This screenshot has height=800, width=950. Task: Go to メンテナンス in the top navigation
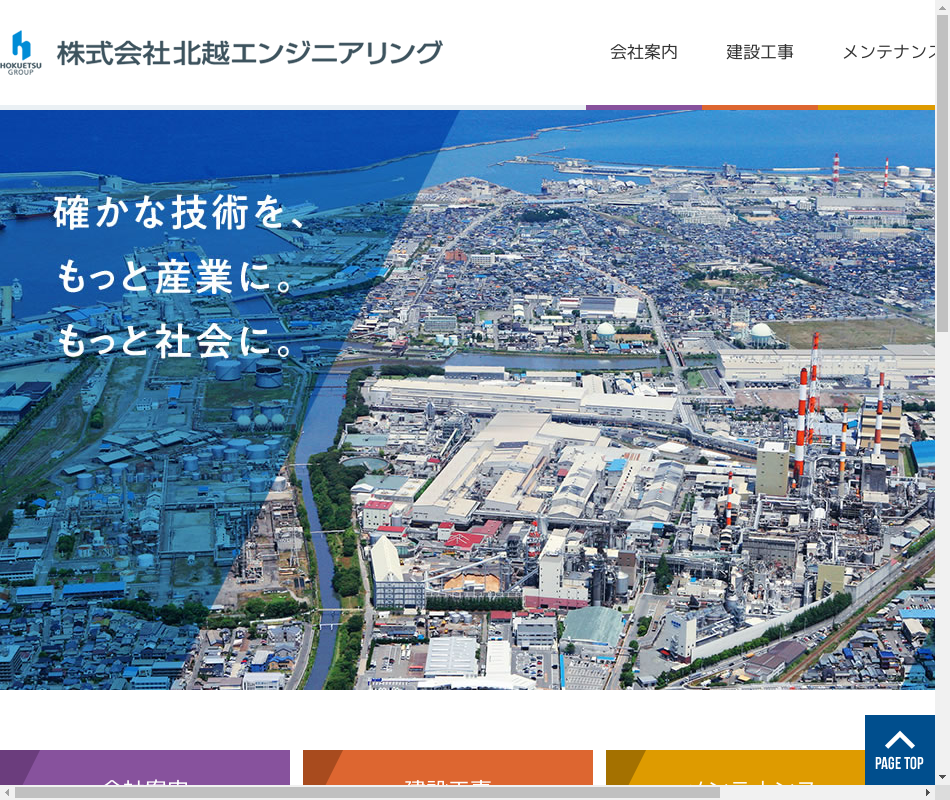888,52
